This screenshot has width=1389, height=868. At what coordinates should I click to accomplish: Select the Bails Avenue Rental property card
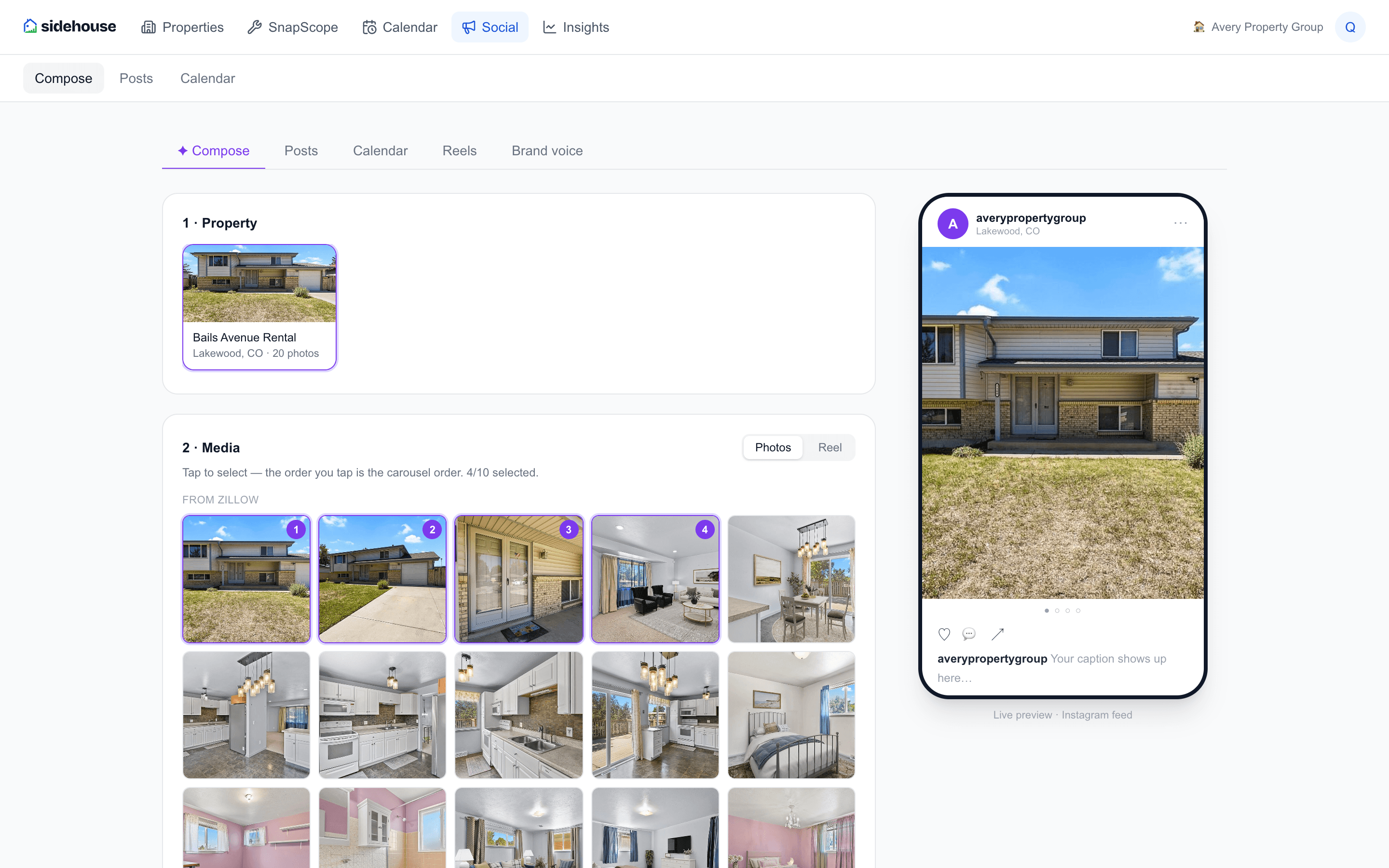[x=259, y=307]
